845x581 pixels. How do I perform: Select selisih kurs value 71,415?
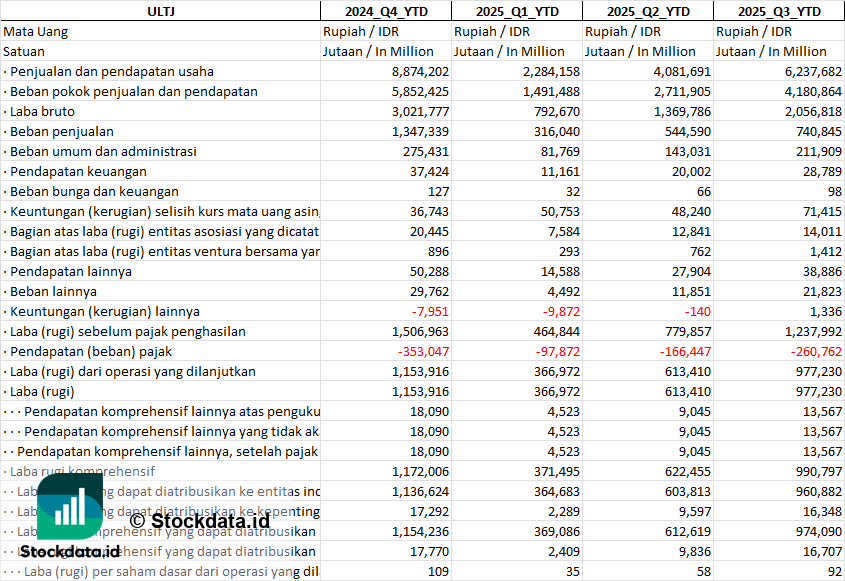tap(822, 211)
